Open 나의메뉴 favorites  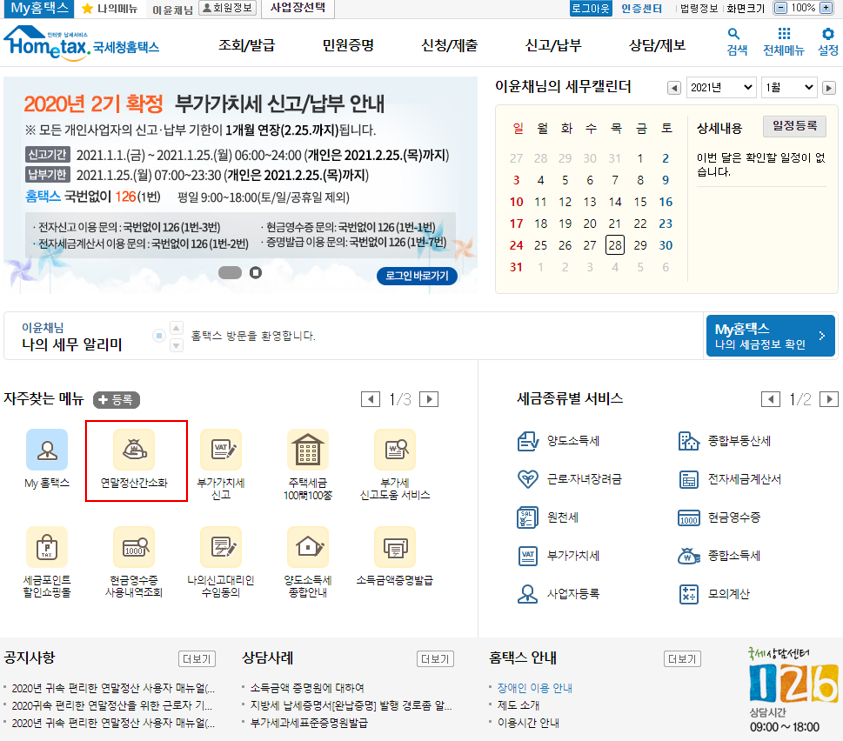110,9
